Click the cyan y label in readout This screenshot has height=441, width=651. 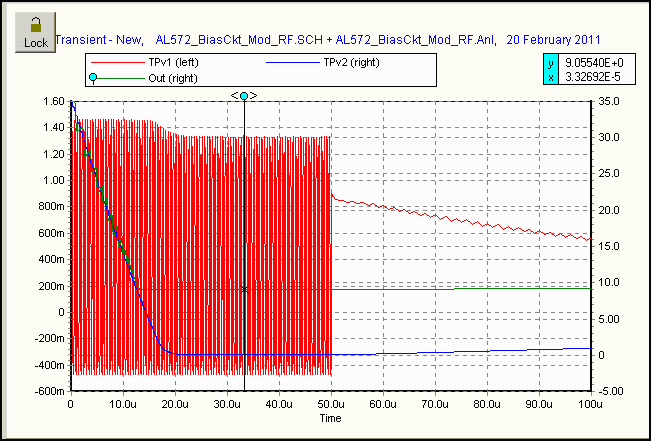pos(551,63)
